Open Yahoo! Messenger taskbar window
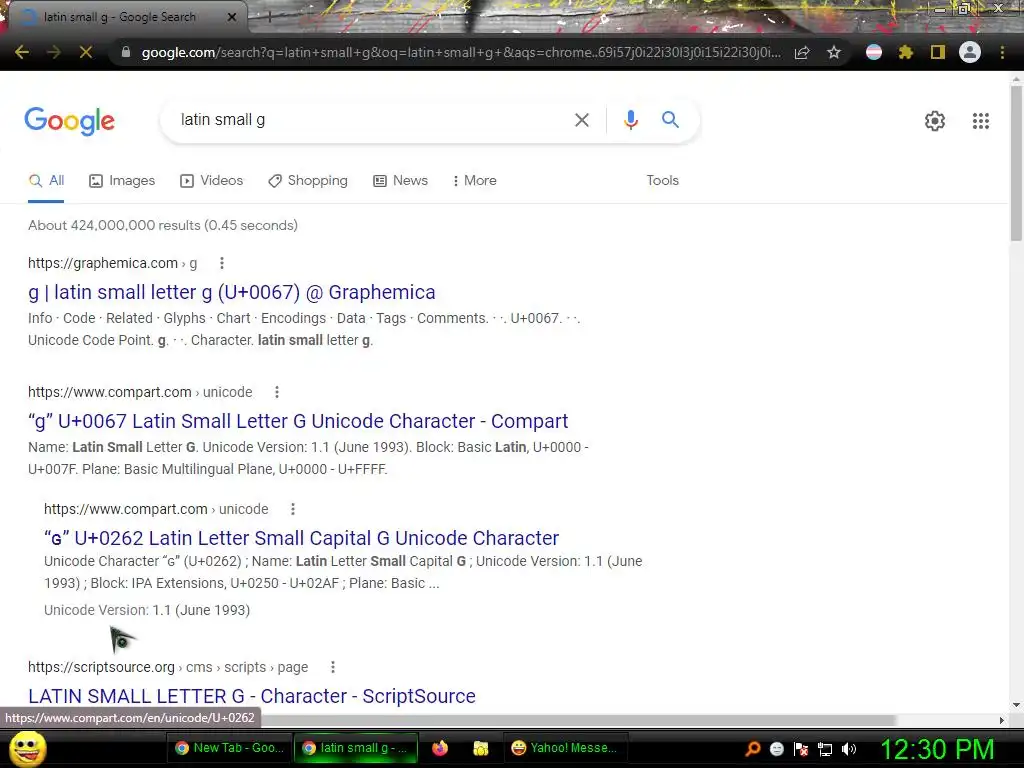This screenshot has height=768, width=1024. [565, 748]
